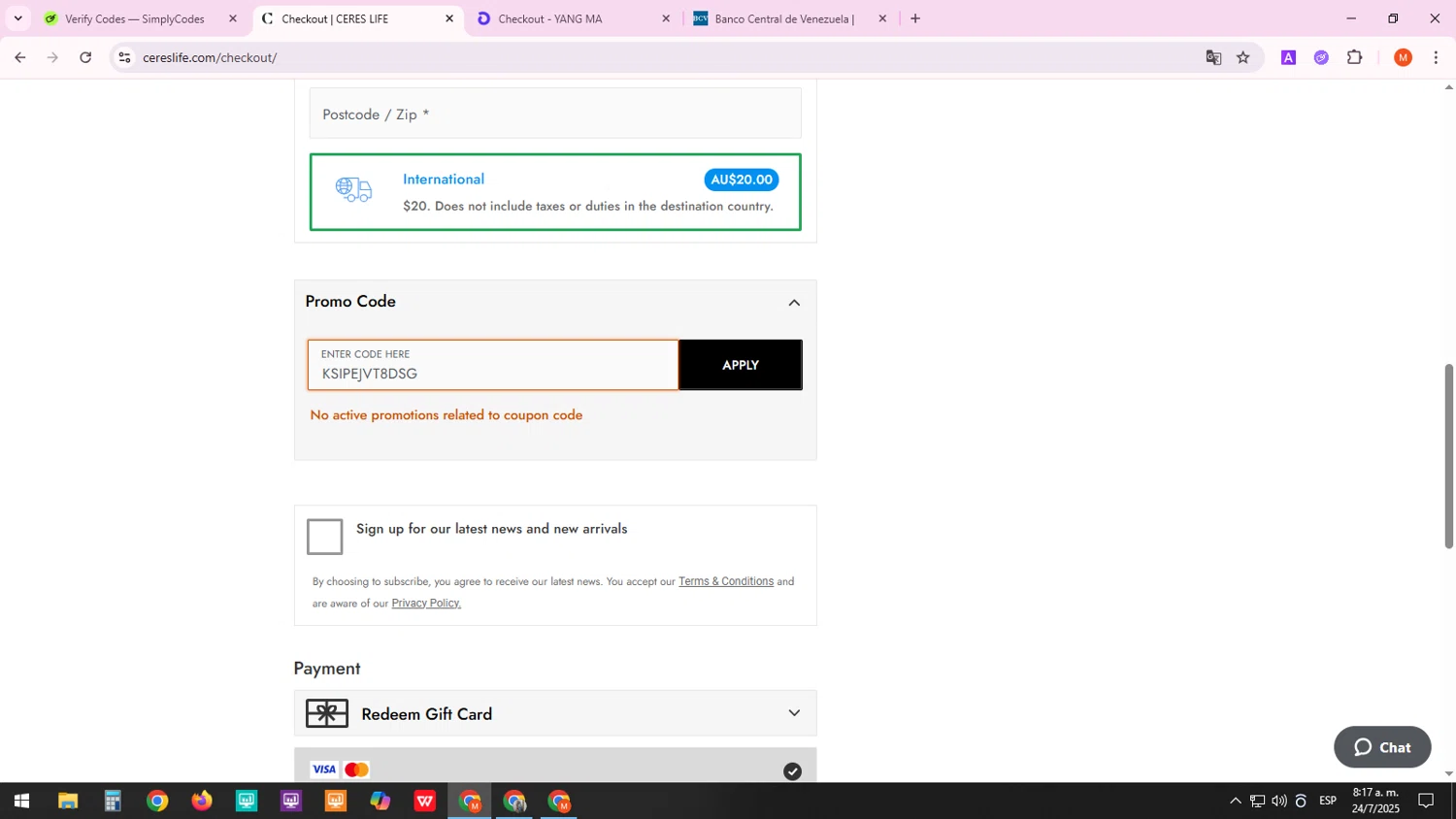
Task: Close the Banco Central de Venezuela tab
Action: [x=882, y=18]
